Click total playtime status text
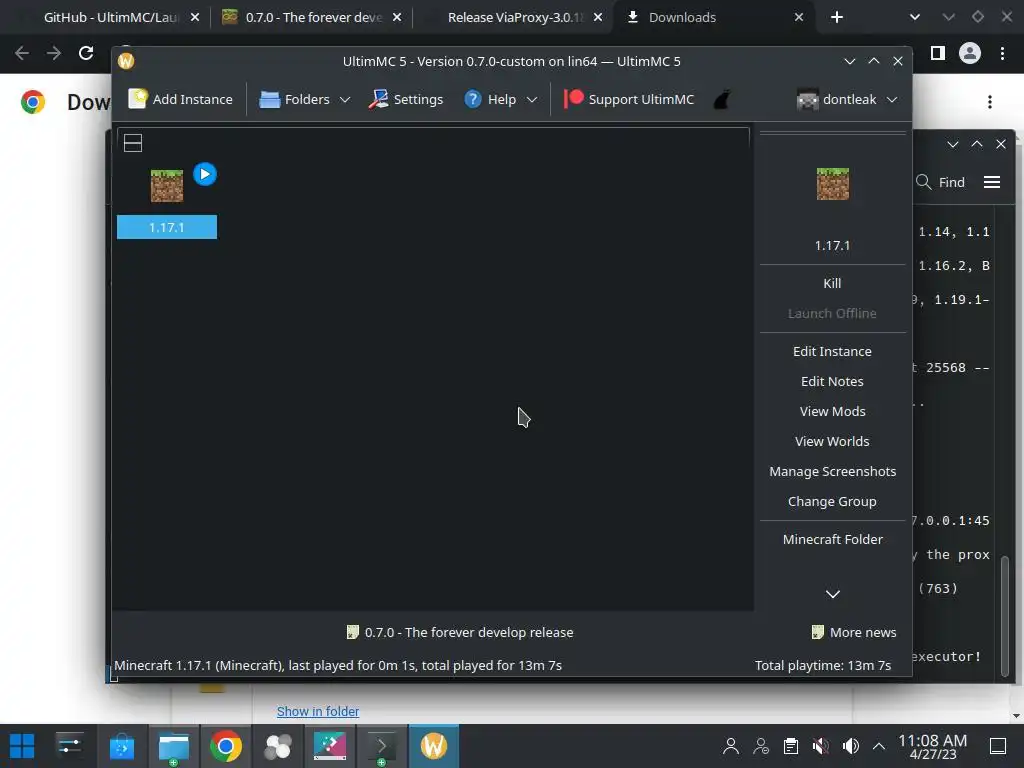Viewport: 1024px width, 768px height. click(823, 665)
